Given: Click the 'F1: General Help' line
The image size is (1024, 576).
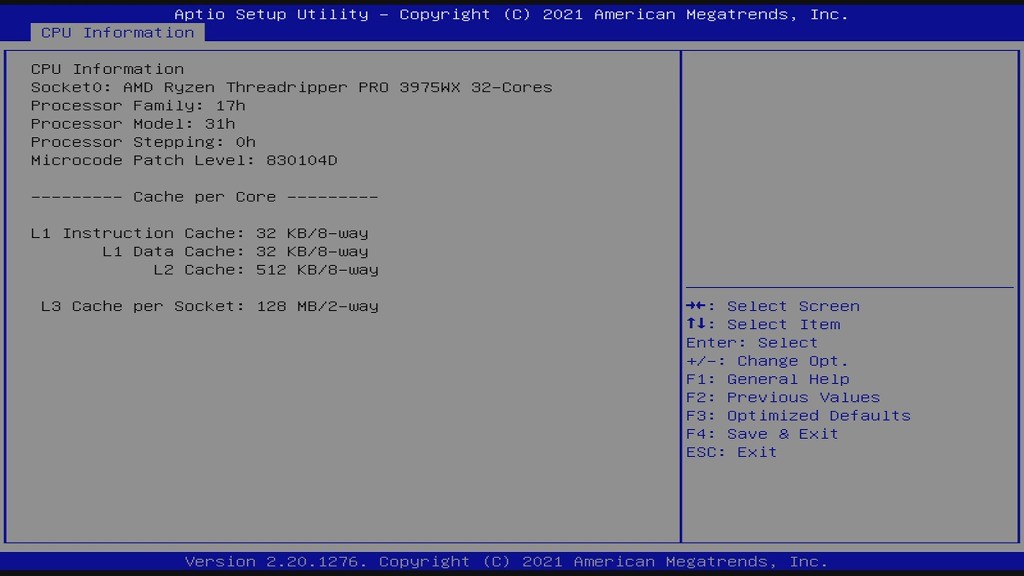Looking at the screenshot, I should point(767,379).
